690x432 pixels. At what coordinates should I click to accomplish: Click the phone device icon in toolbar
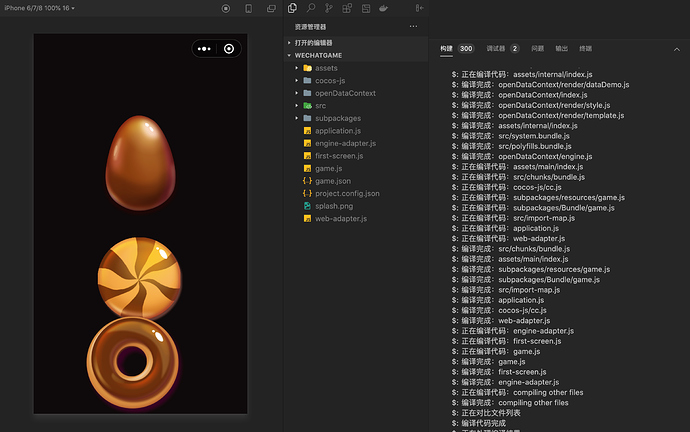click(248, 8)
